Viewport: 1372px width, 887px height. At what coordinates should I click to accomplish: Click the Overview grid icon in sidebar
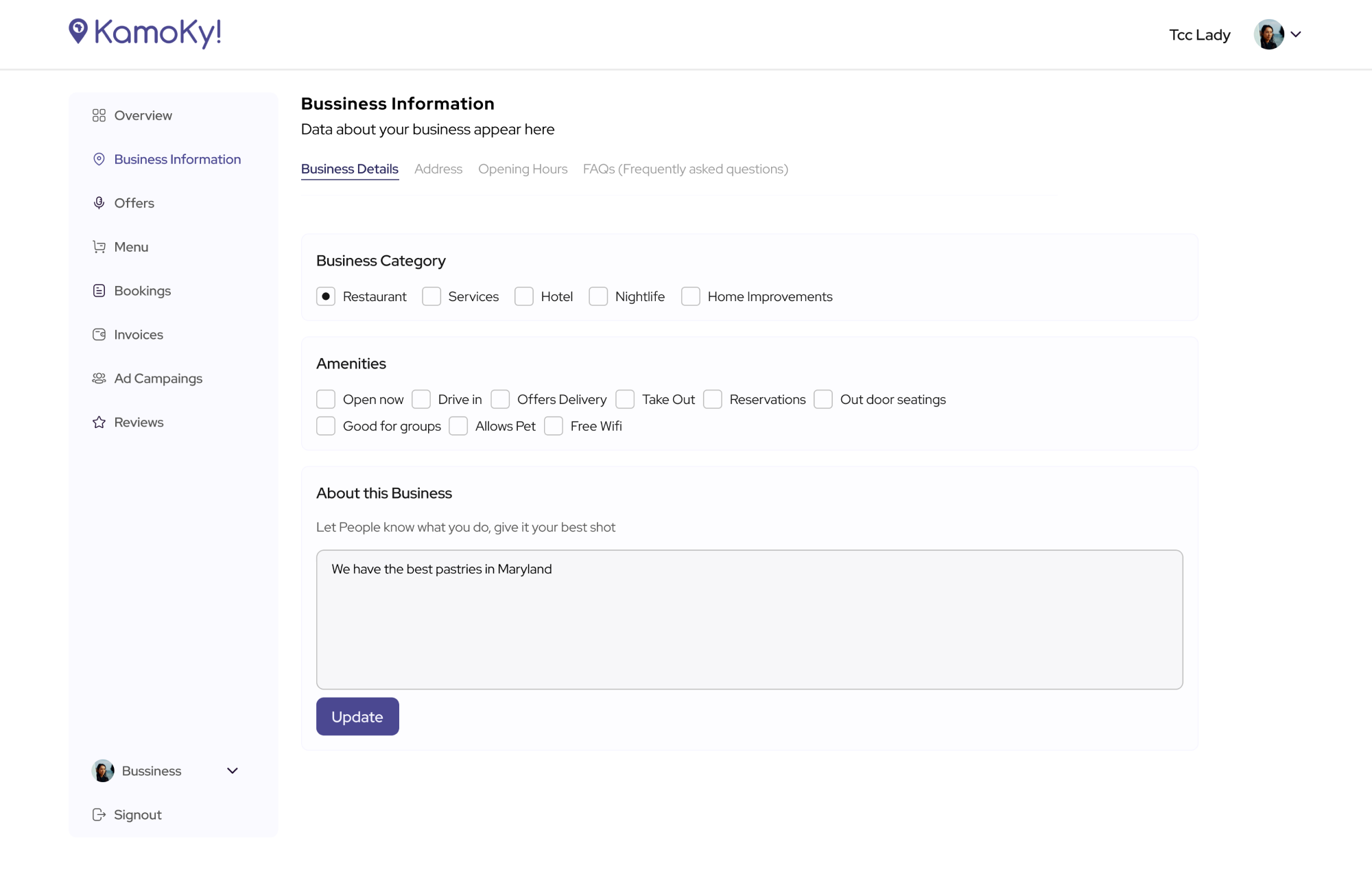tap(99, 115)
